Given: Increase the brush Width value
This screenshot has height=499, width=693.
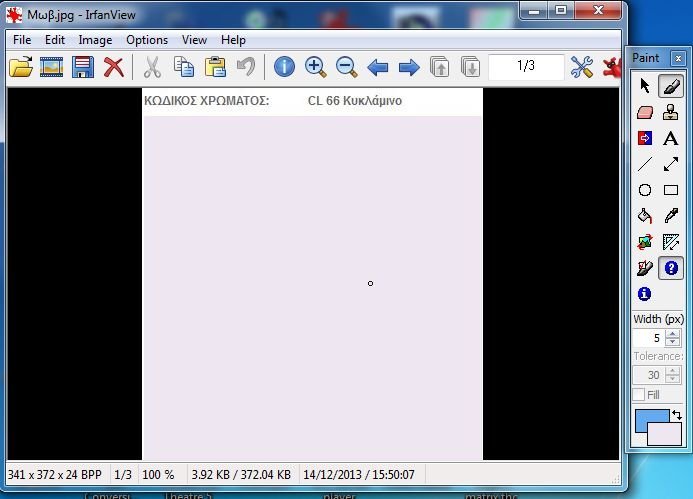Looking at the screenshot, I should coord(673,334).
